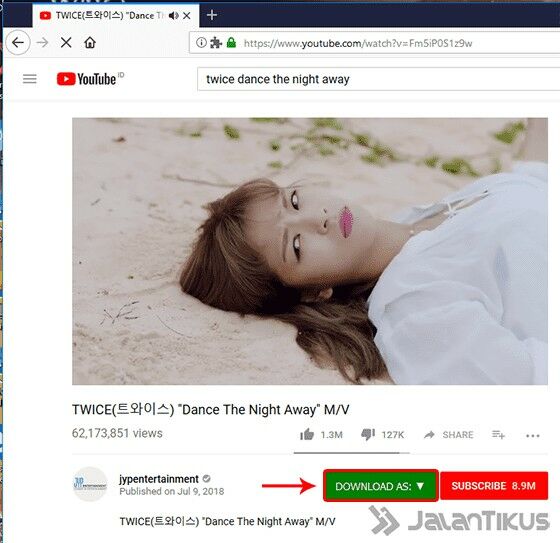
Task: Go back with the browser back arrow
Action: (x=18, y=43)
